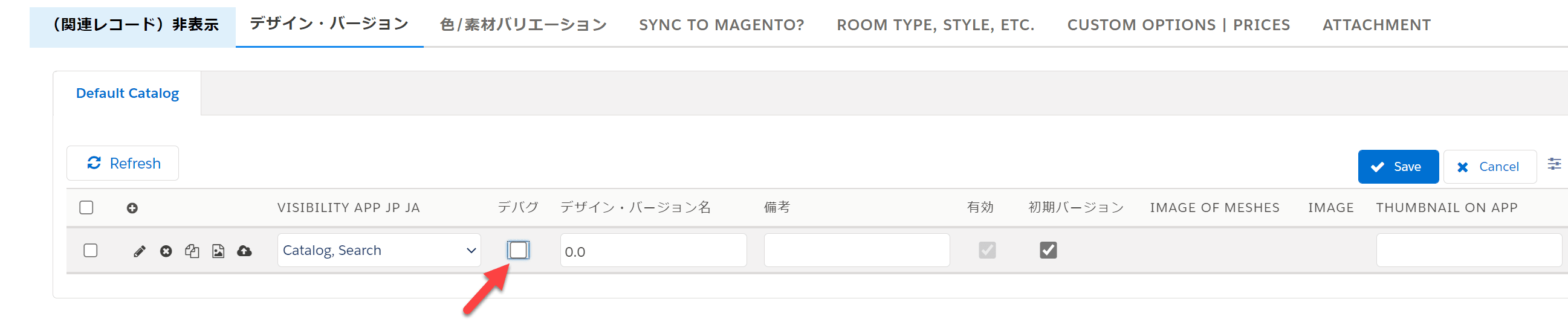Viewport: 1568px width, 322px height.
Task: Click the デザイン・バージョン名 field showing 0.0
Action: 653,251
